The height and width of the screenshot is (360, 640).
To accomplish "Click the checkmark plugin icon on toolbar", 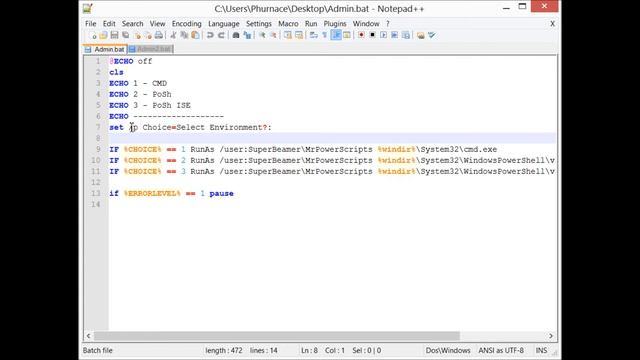I will (x=431, y=36).
